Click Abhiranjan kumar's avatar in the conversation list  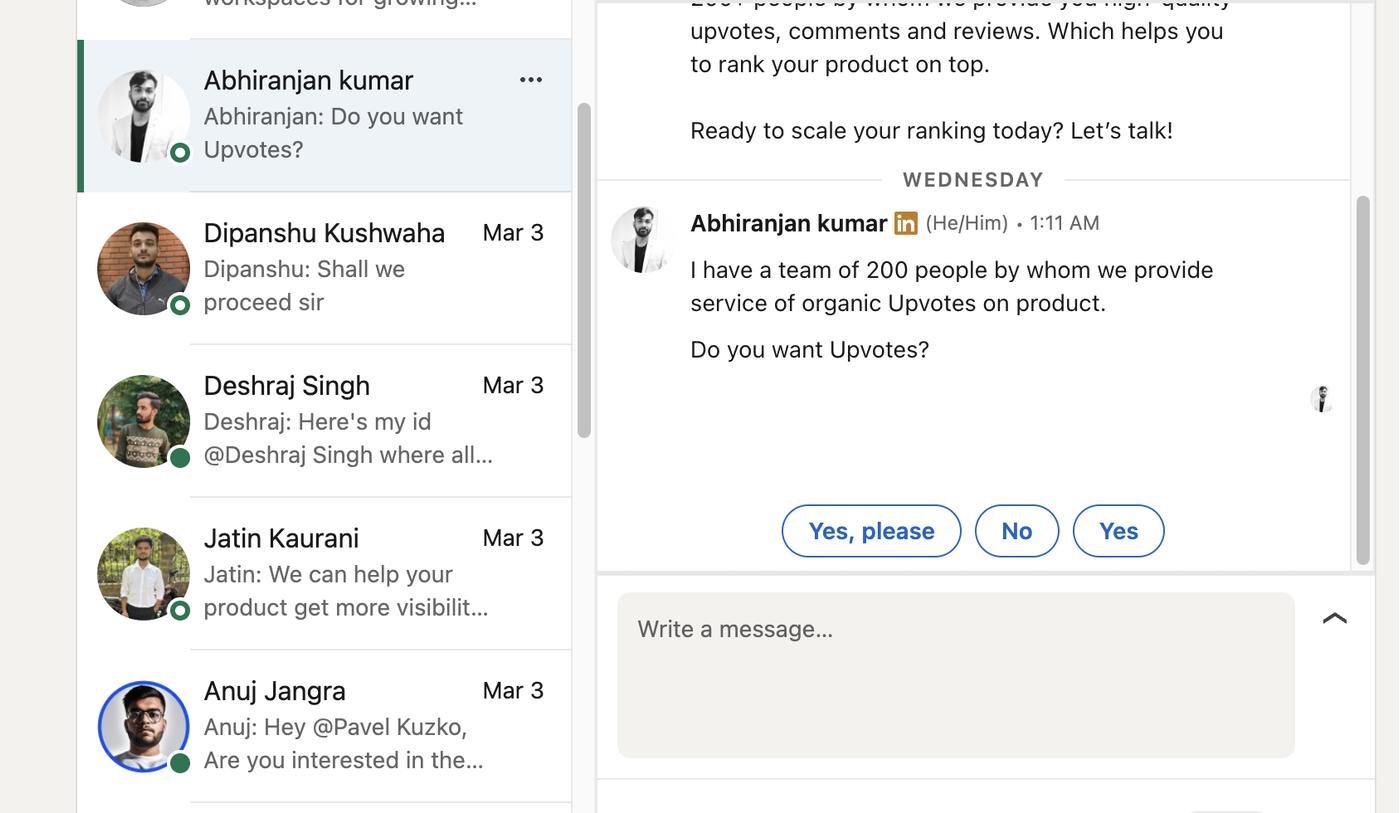(x=143, y=116)
